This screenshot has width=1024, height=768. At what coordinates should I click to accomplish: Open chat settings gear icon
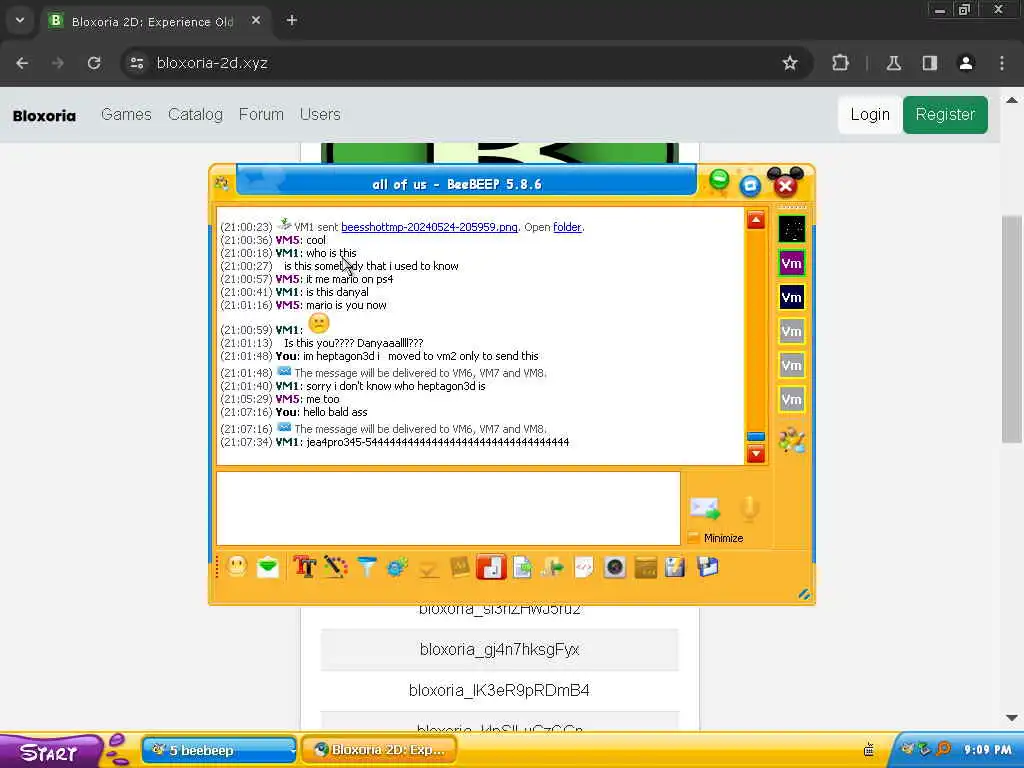click(x=397, y=567)
